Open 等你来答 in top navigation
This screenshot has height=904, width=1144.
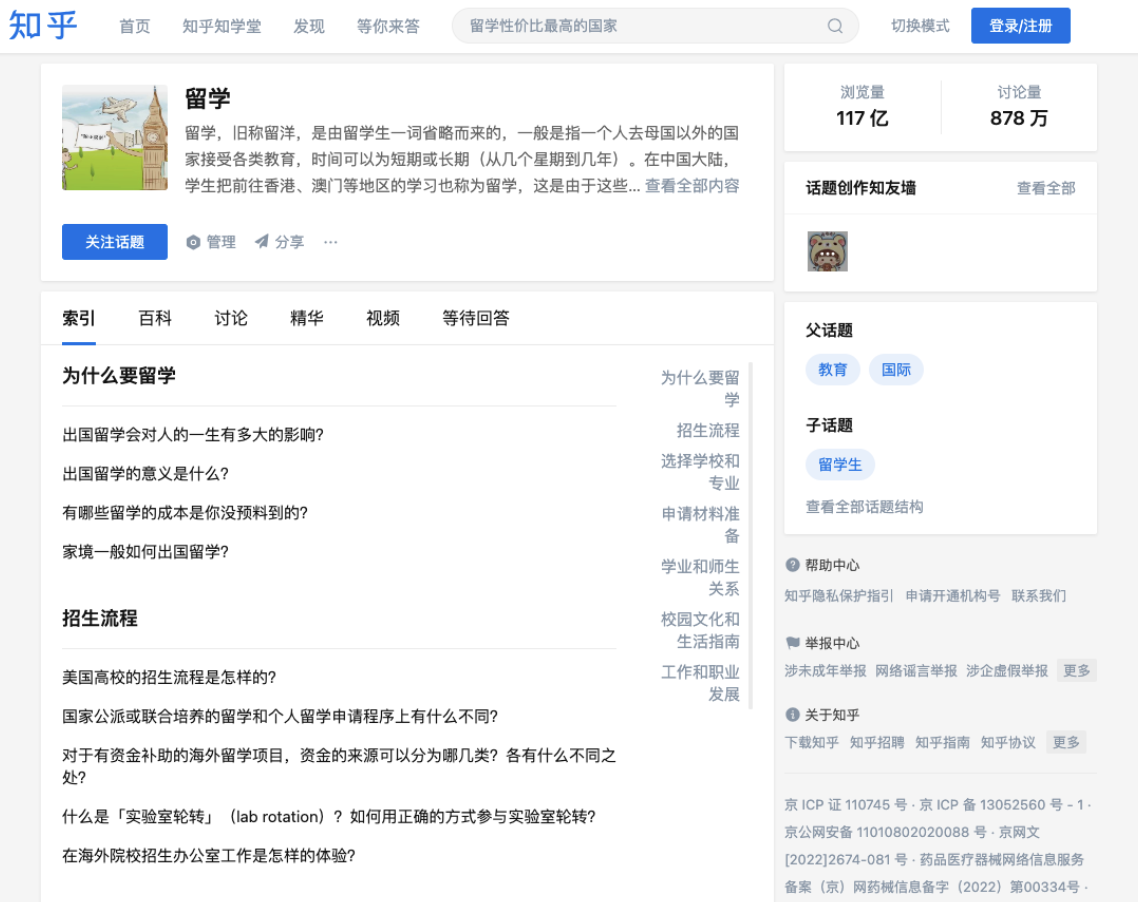390,26
